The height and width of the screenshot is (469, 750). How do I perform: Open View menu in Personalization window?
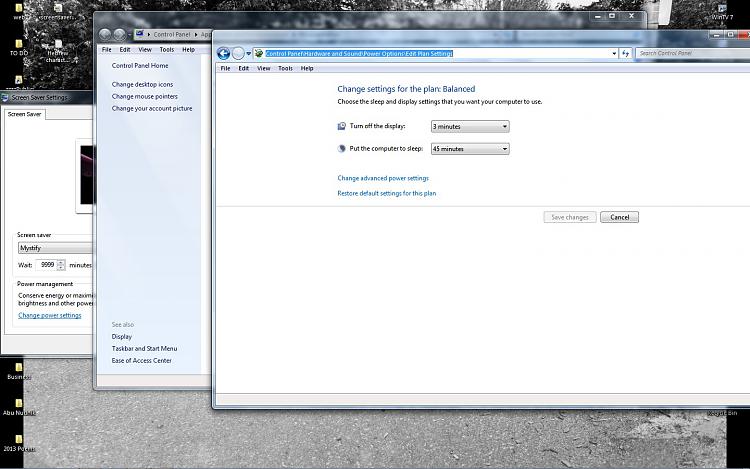click(x=145, y=50)
